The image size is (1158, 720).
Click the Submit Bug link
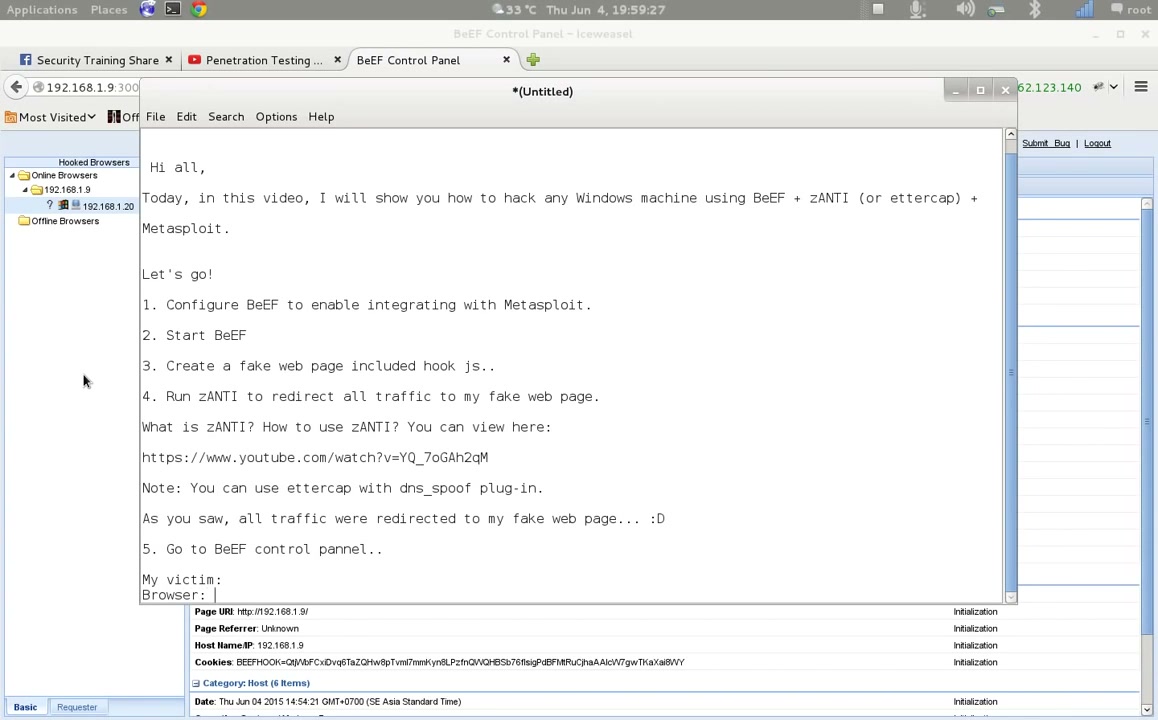coord(1046,143)
